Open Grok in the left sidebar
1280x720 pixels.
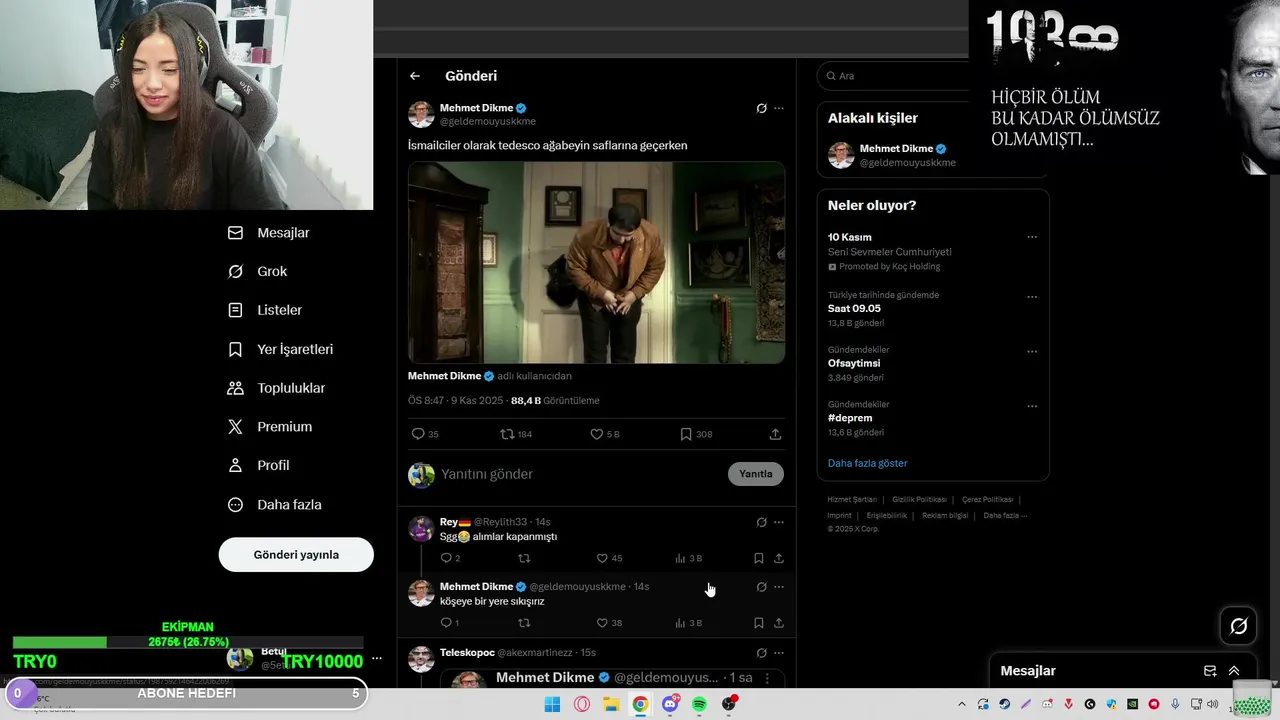pyautogui.click(x=258, y=272)
